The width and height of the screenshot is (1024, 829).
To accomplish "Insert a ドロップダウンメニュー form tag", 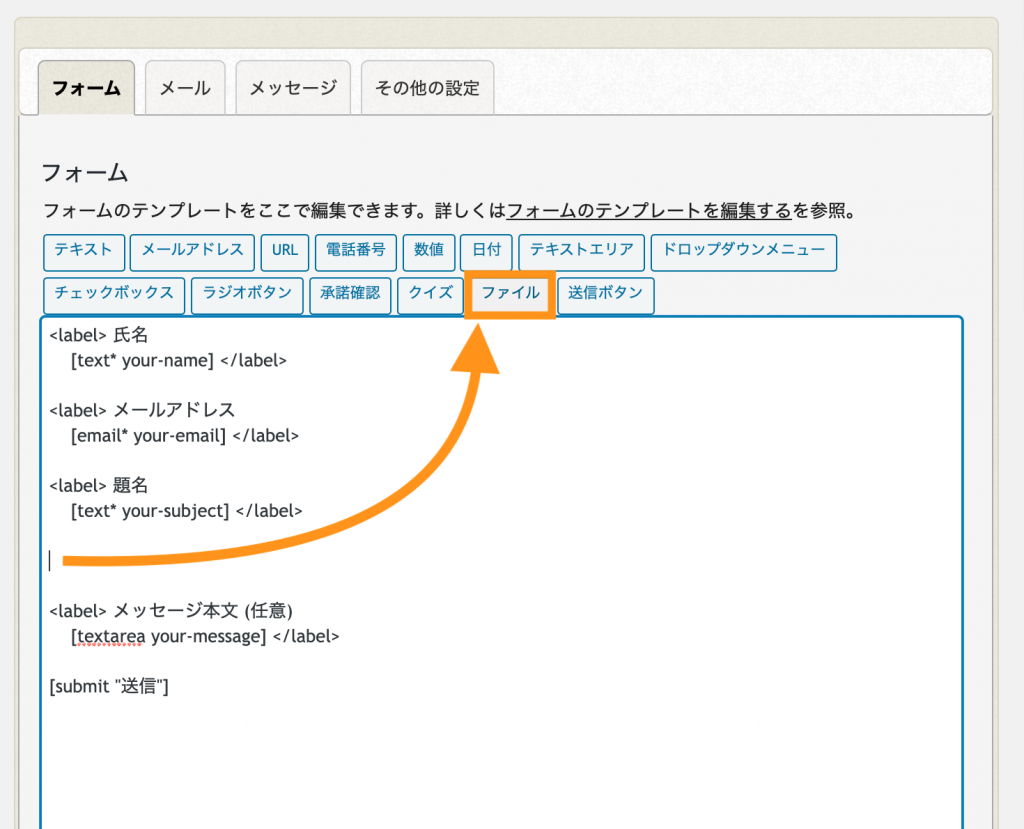I will coord(744,252).
